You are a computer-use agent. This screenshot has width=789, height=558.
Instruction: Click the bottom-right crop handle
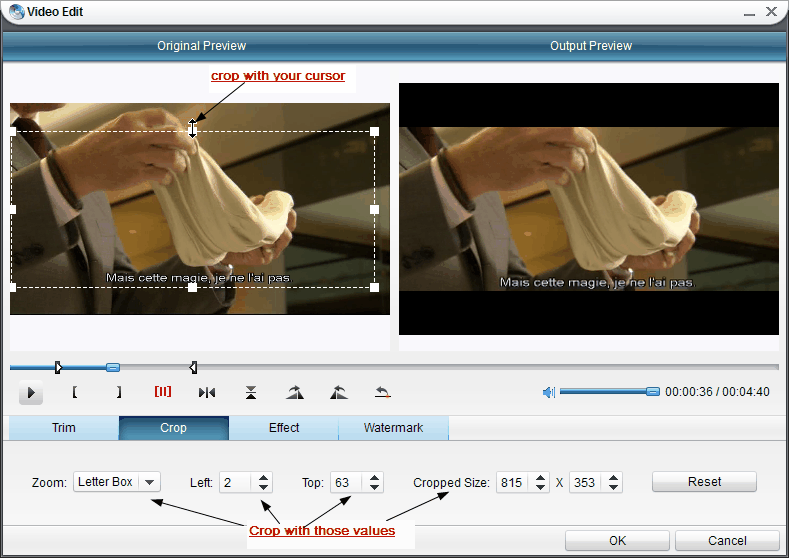pos(374,287)
